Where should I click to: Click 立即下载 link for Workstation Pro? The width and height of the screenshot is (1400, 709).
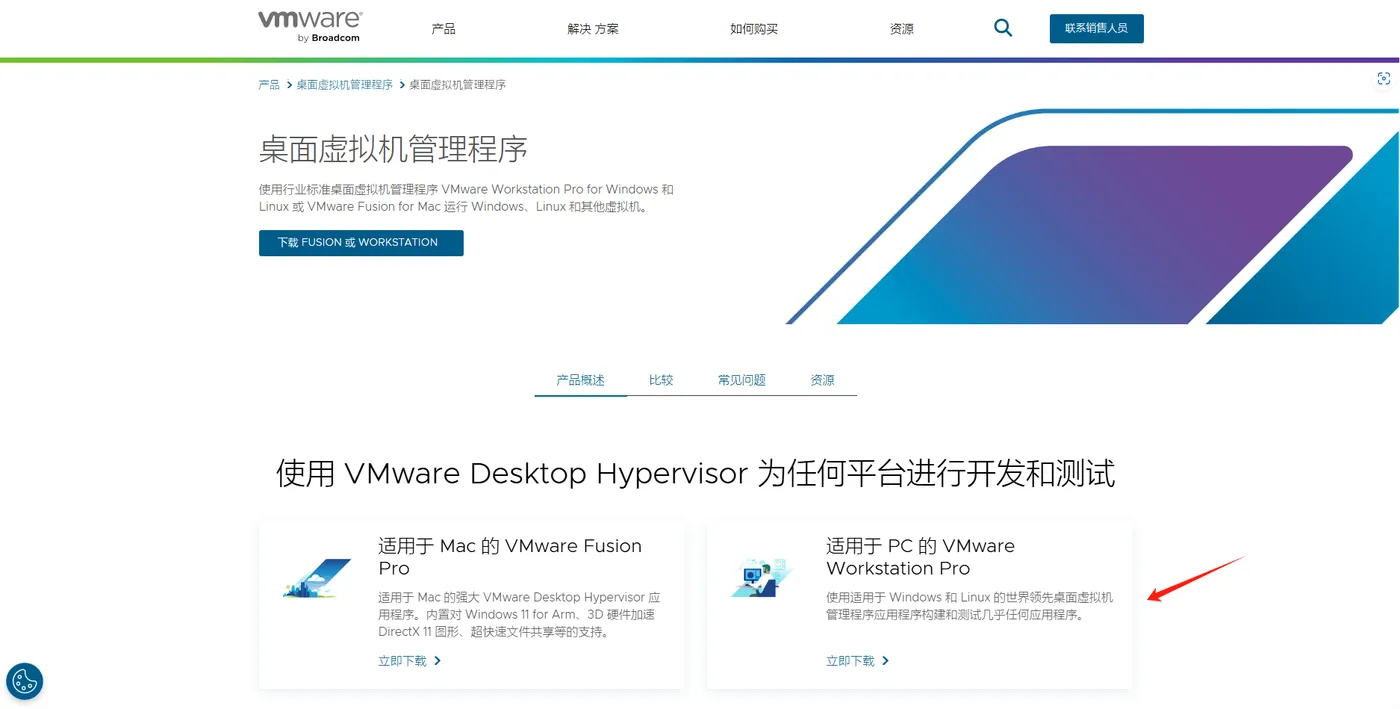(850, 661)
